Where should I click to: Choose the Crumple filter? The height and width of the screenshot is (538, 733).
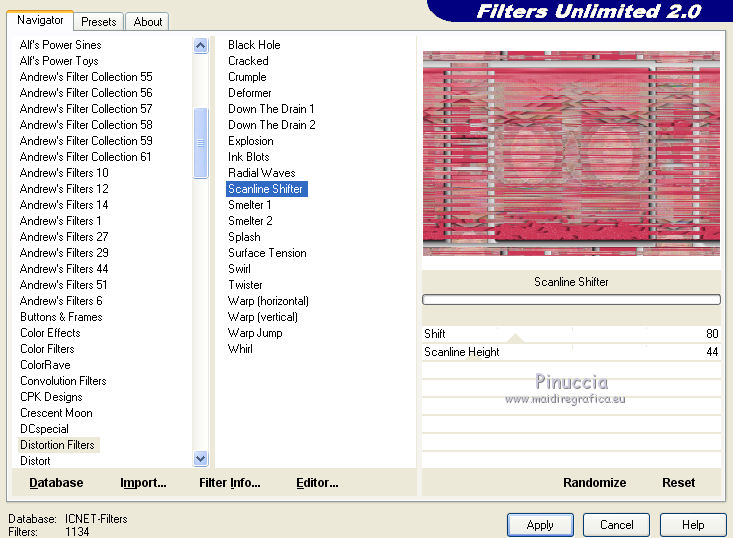[247, 77]
